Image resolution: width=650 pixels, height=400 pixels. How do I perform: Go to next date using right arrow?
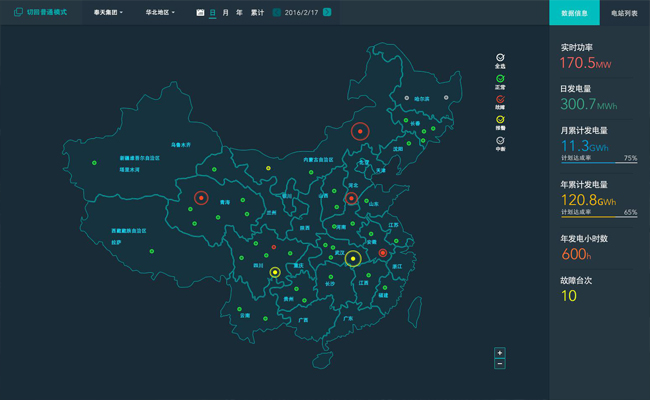coord(327,12)
